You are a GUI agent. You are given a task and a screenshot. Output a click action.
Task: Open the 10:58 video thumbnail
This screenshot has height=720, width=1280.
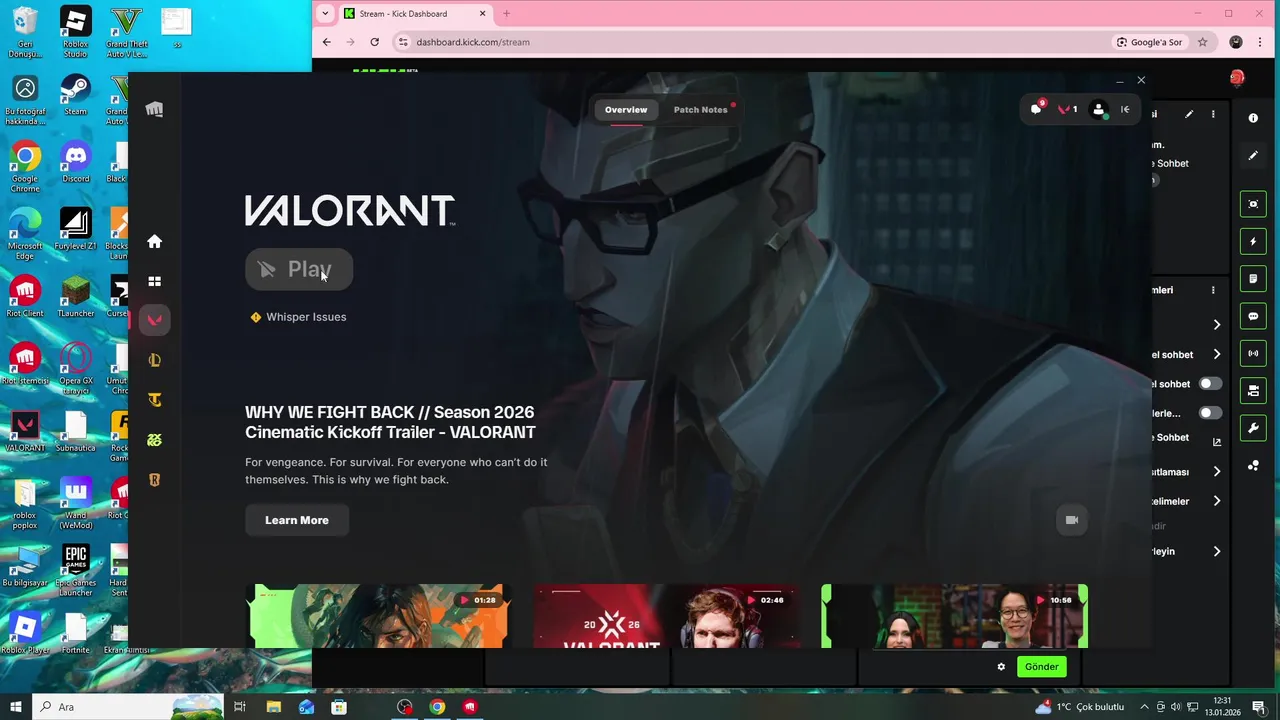click(954, 616)
